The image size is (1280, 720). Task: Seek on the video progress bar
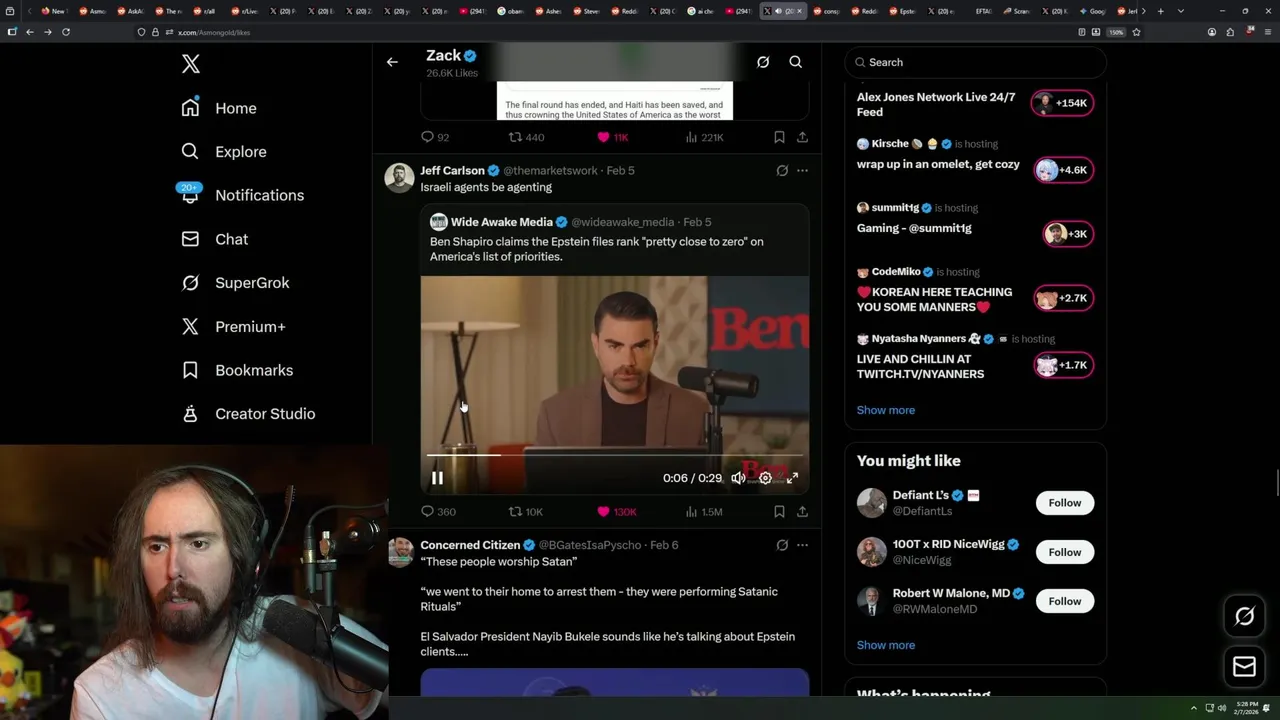(614, 455)
